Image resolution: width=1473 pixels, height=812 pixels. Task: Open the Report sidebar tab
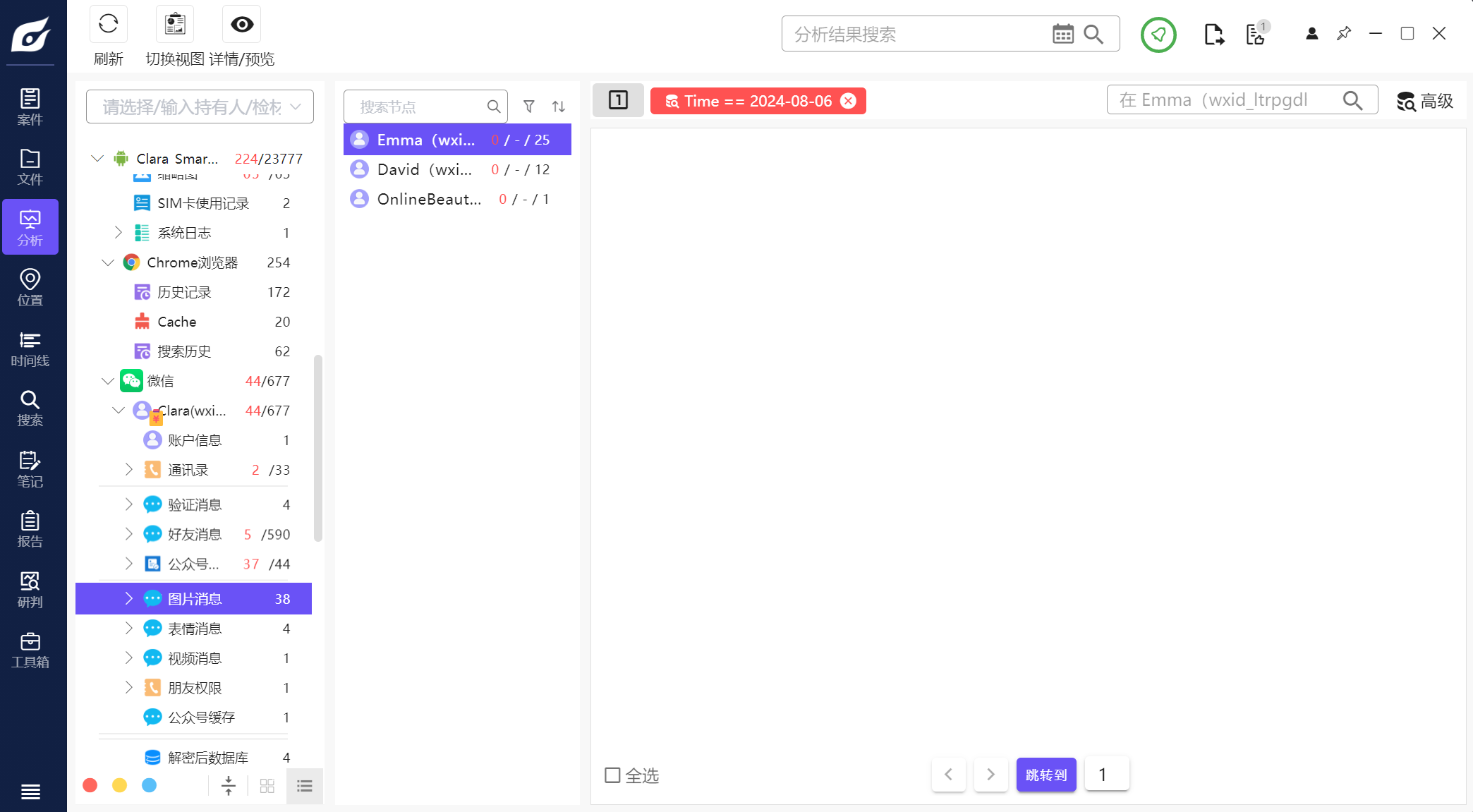click(30, 529)
